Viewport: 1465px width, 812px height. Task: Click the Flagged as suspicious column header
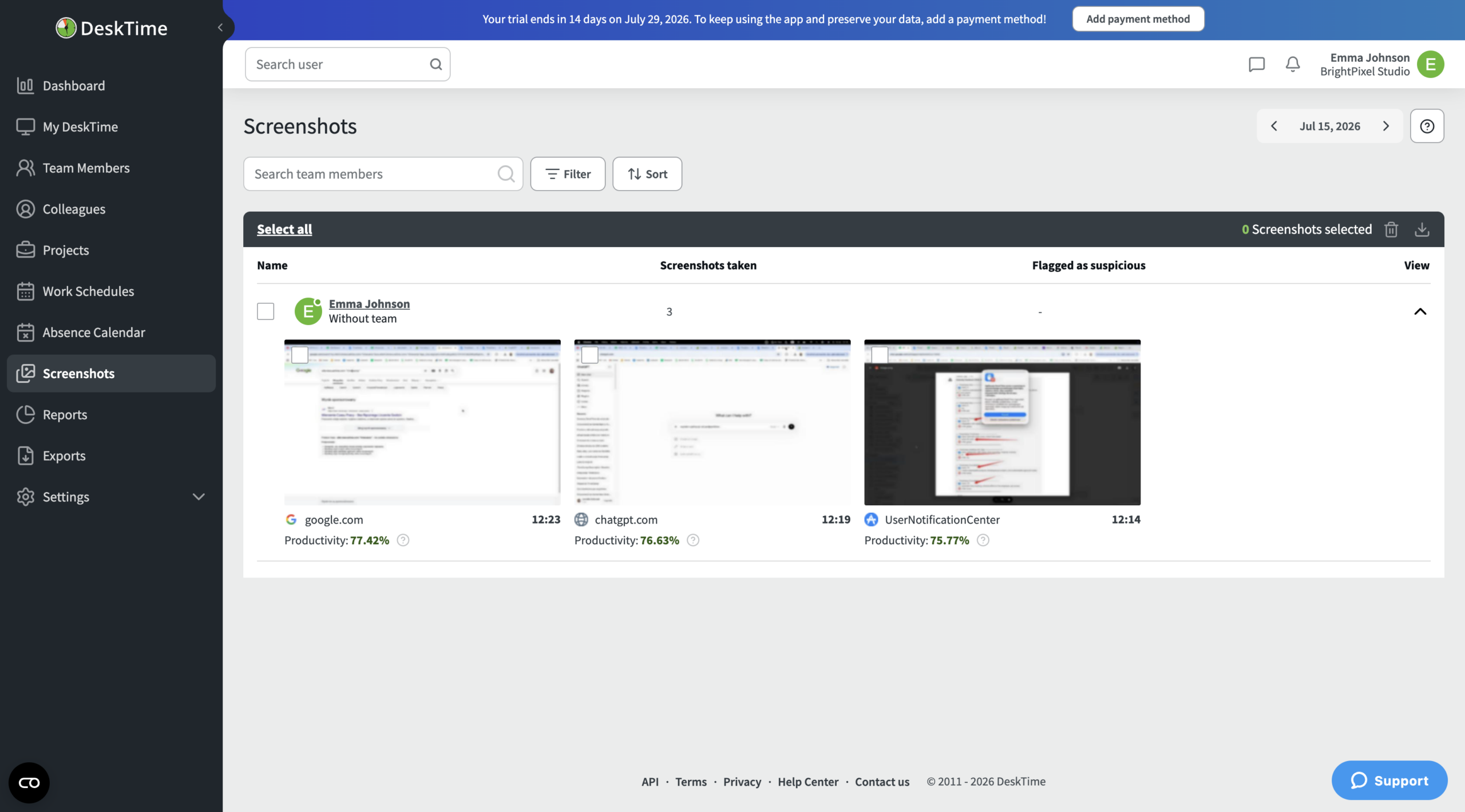coord(1088,266)
